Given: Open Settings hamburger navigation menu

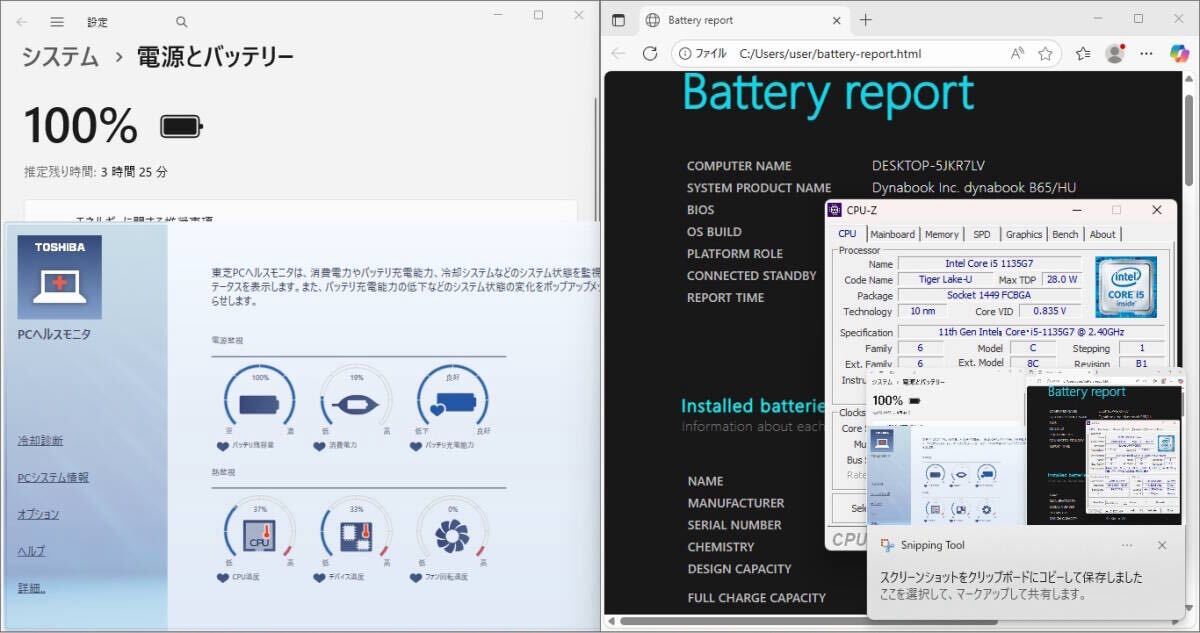Looking at the screenshot, I should coord(57,21).
